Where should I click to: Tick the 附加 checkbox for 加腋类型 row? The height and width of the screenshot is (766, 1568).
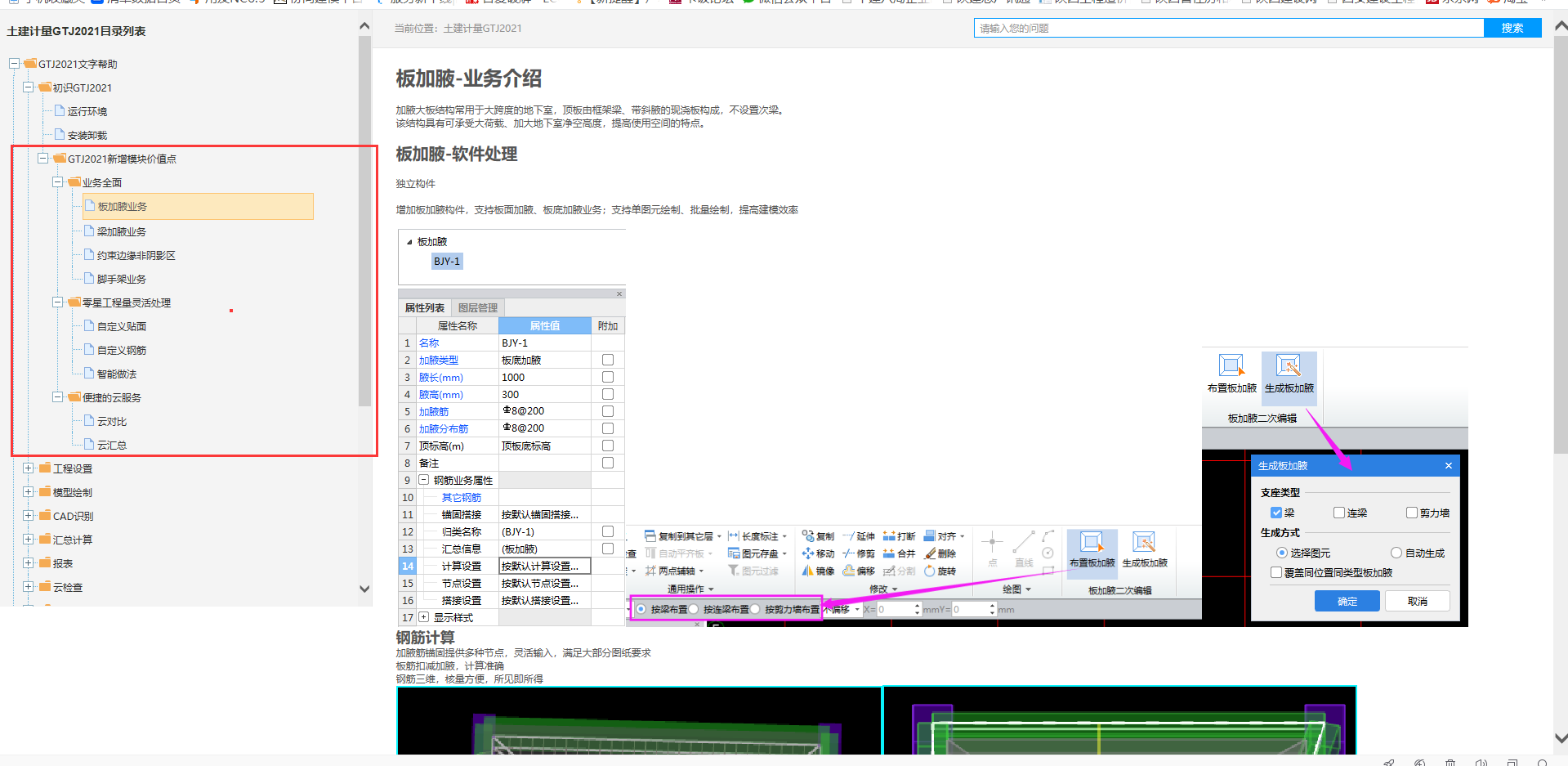(608, 360)
